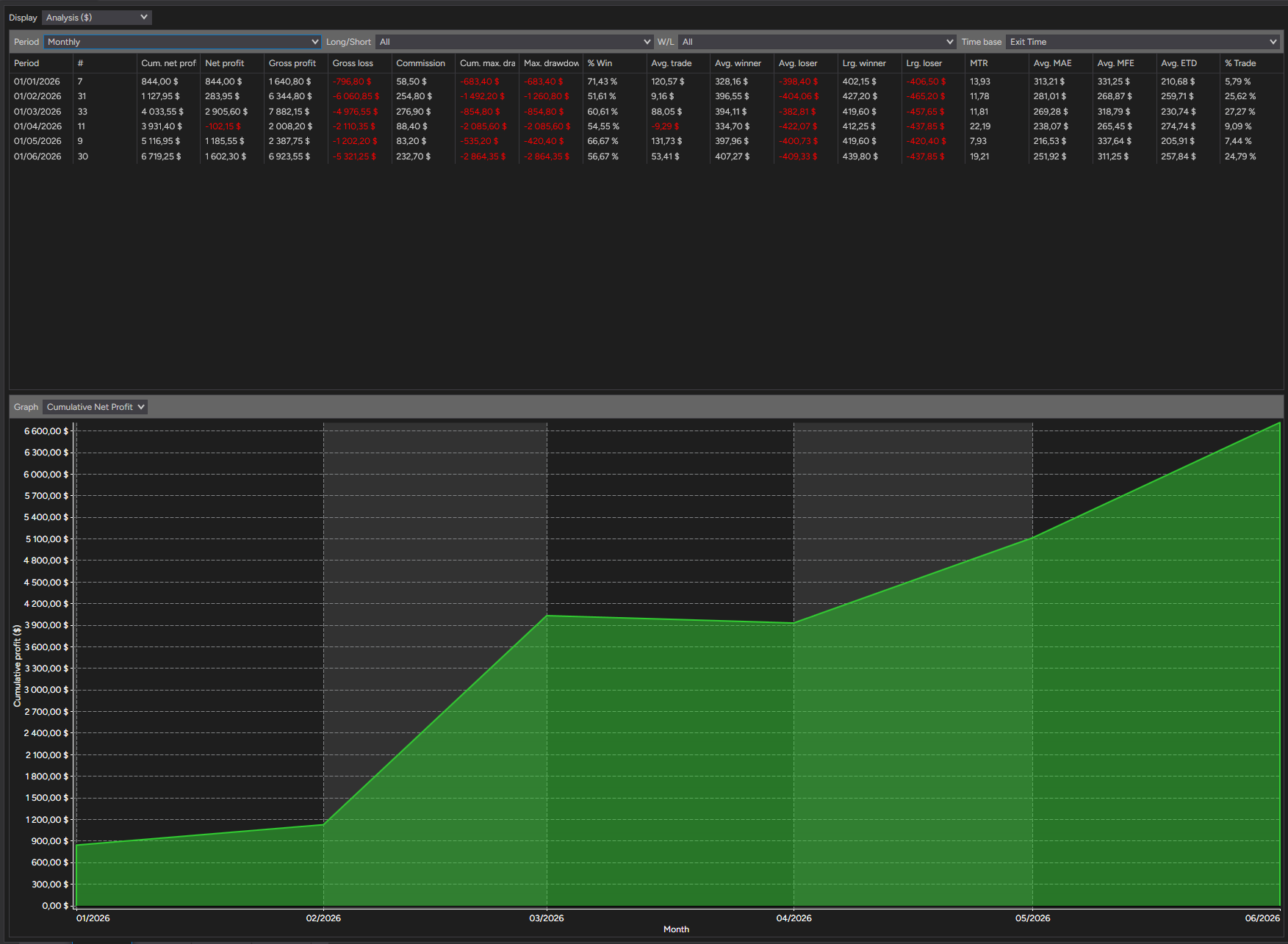Click the Avg. ETD value 274,74 $
1288x944 pixels.
(1179, 126)
